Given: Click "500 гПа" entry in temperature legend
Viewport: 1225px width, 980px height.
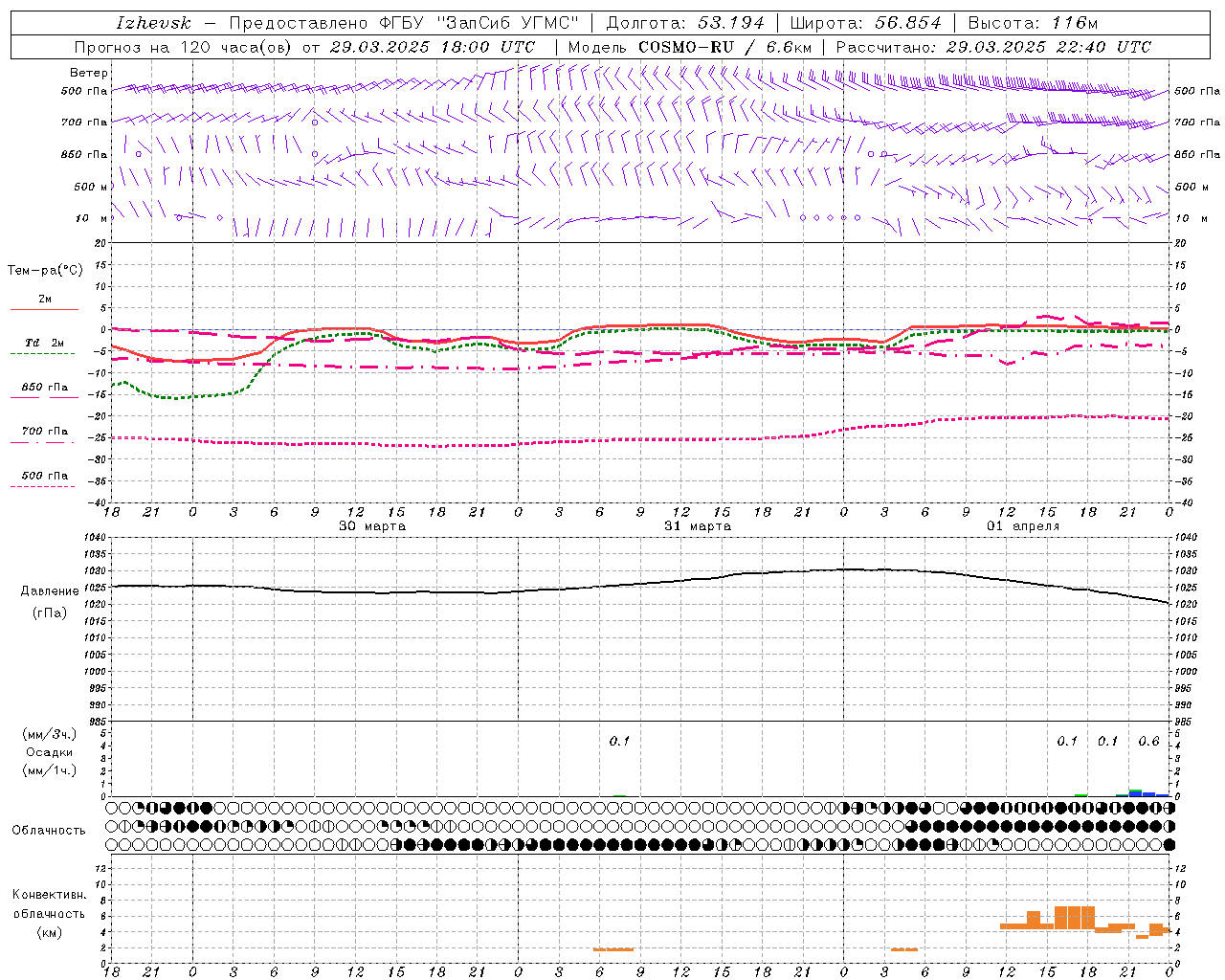Looking at the screenshot, I should click(x=45, y=476).
